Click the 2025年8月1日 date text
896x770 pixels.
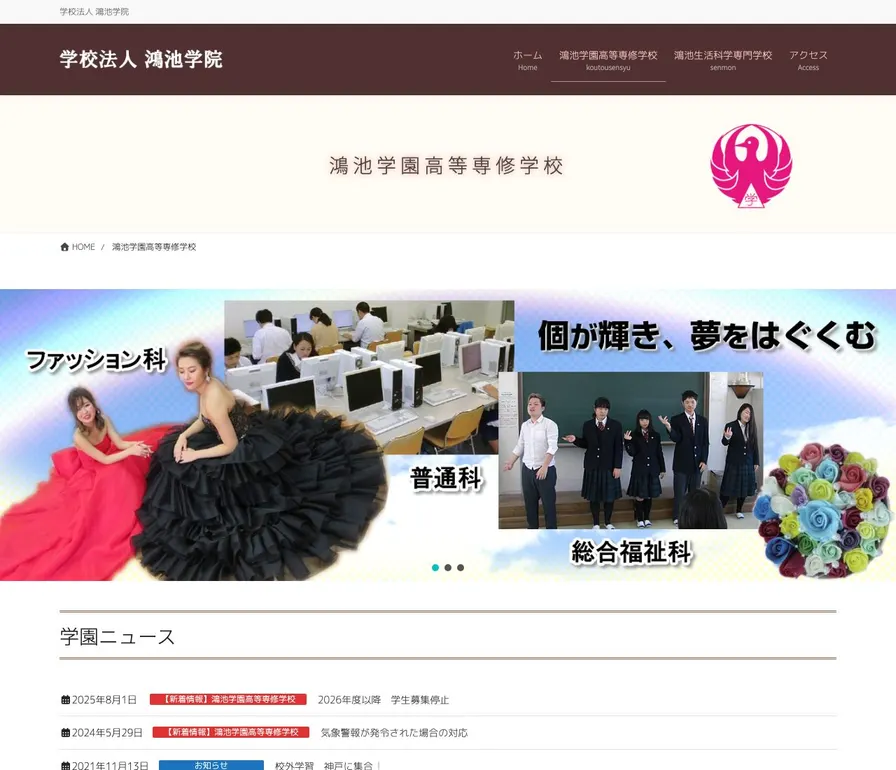pyautogui.click(x=105, y=700)
